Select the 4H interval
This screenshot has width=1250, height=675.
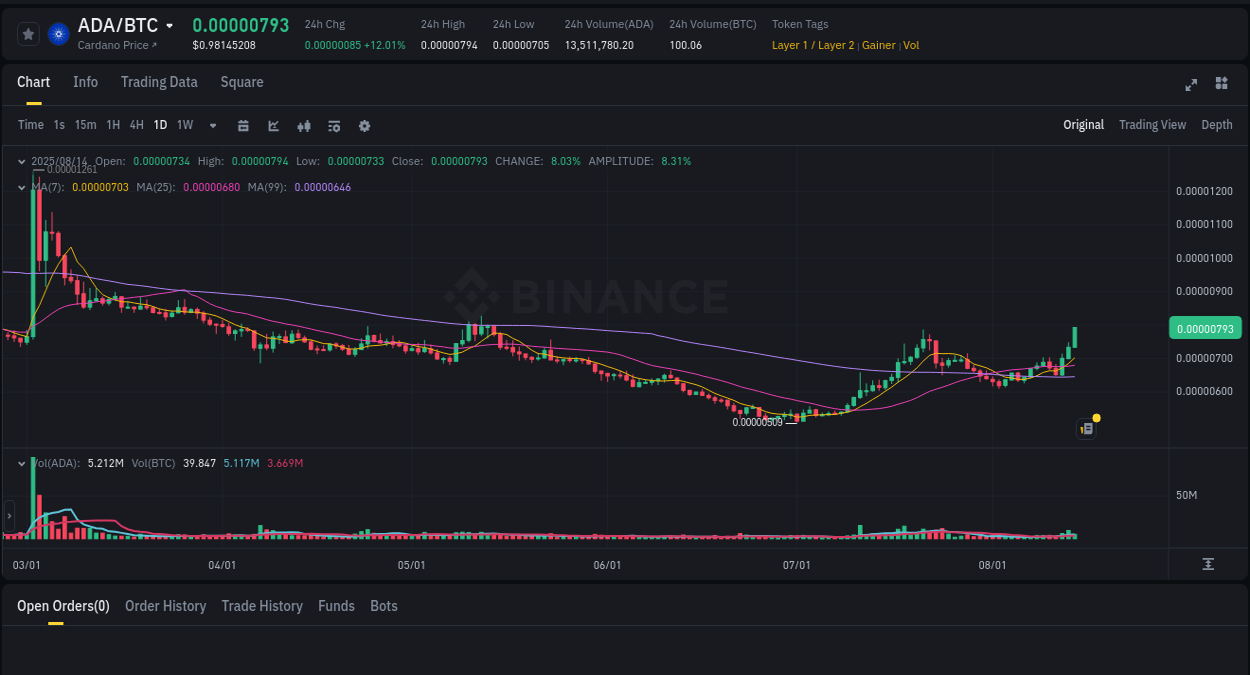pyautogui.click(x=137, y=125)
